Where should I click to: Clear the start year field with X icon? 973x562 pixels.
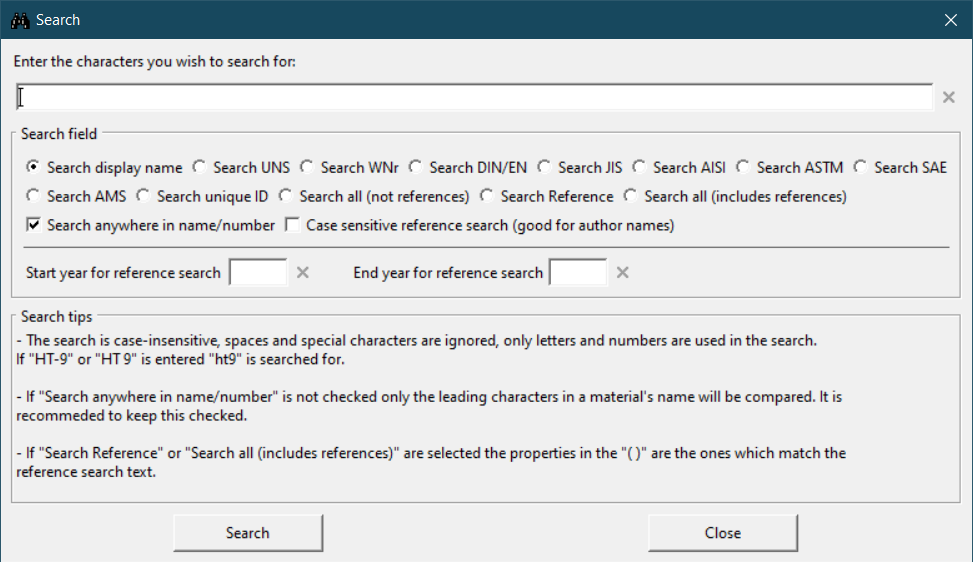point(303,273)
